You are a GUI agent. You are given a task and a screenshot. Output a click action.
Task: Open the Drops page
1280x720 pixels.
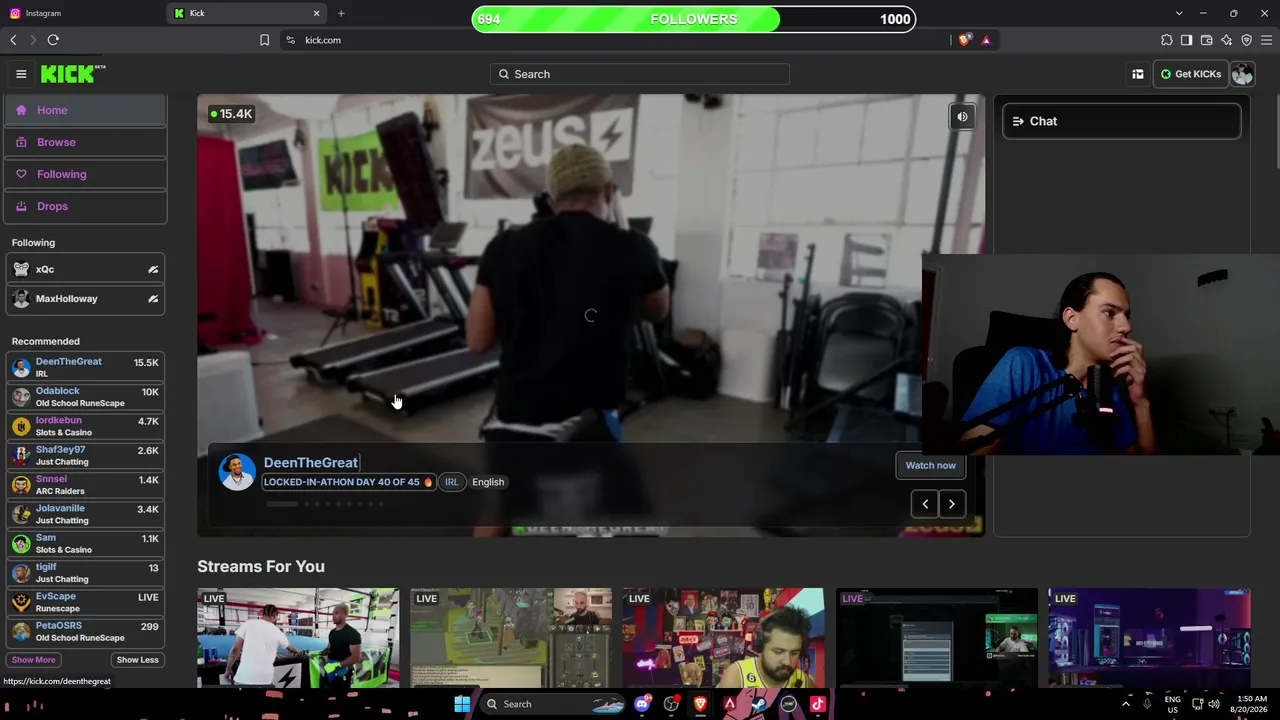point(86,206)
